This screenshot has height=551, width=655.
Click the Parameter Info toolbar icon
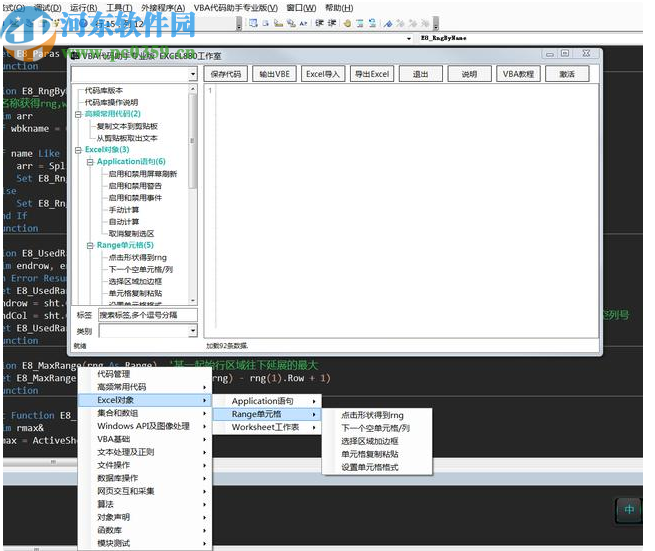point(291,23)
